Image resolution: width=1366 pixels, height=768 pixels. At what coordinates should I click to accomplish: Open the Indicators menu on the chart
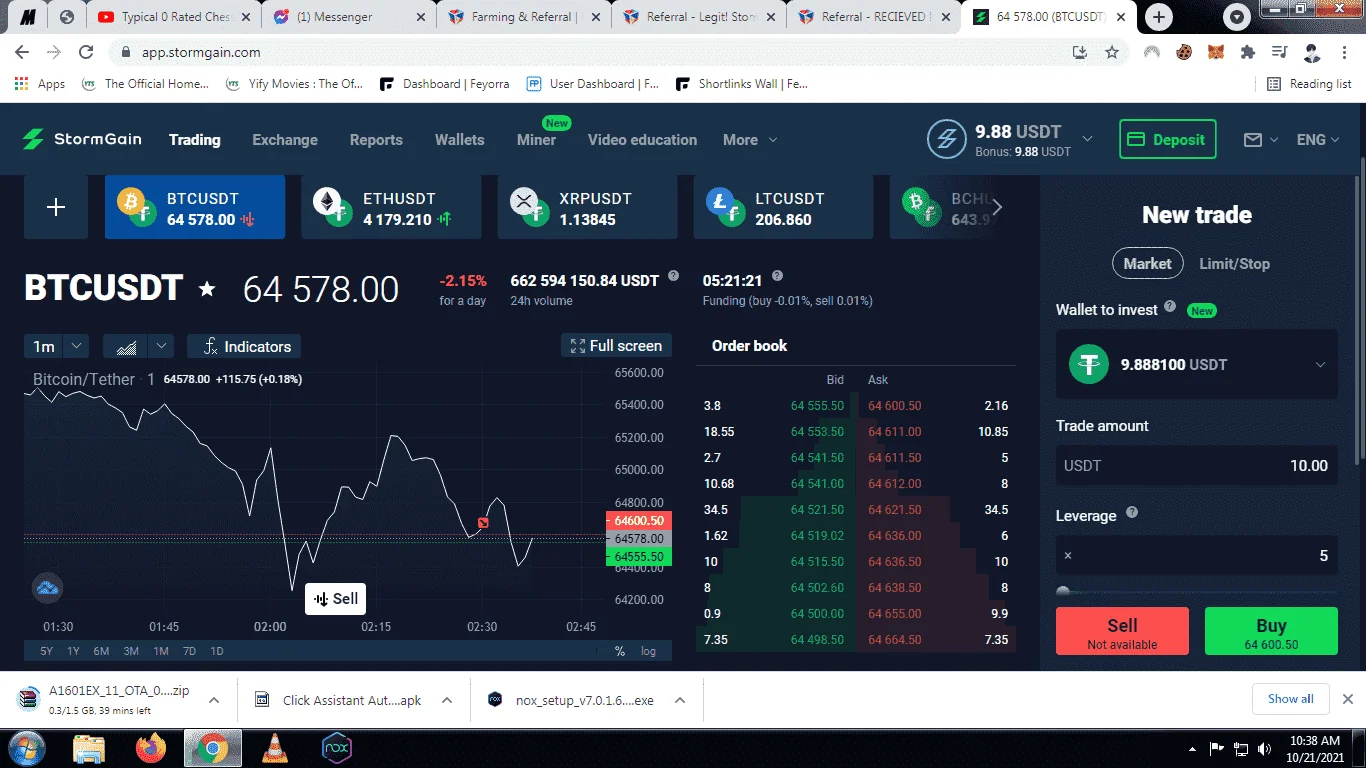244,347
